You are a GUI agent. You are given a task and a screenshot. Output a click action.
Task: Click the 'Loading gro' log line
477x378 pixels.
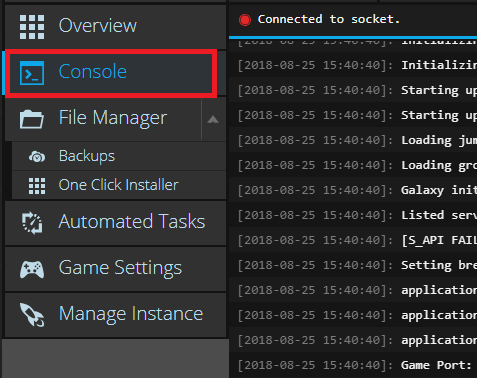point(353,165)
